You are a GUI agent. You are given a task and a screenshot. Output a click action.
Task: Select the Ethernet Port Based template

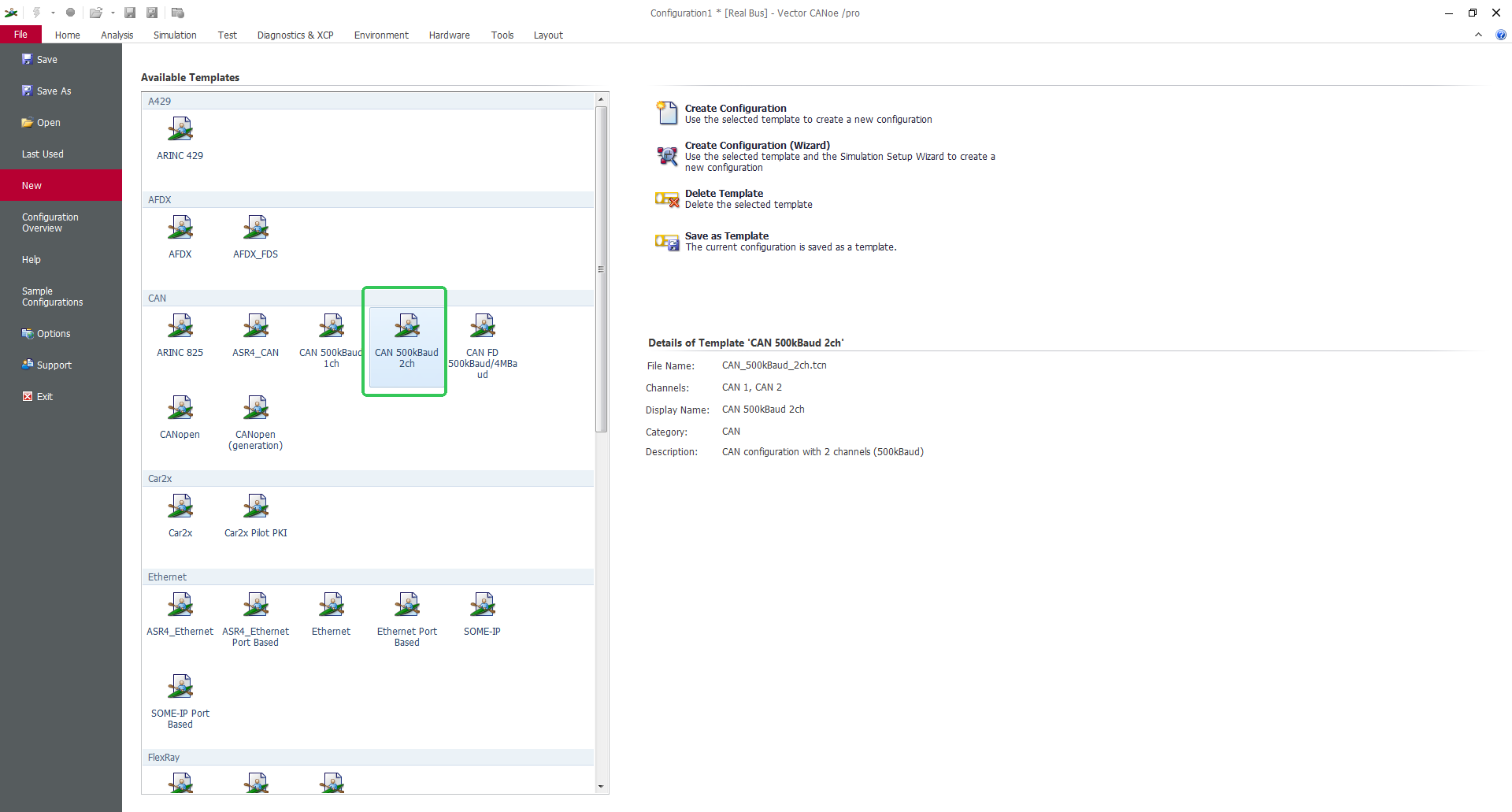click(x=407, y=621)
